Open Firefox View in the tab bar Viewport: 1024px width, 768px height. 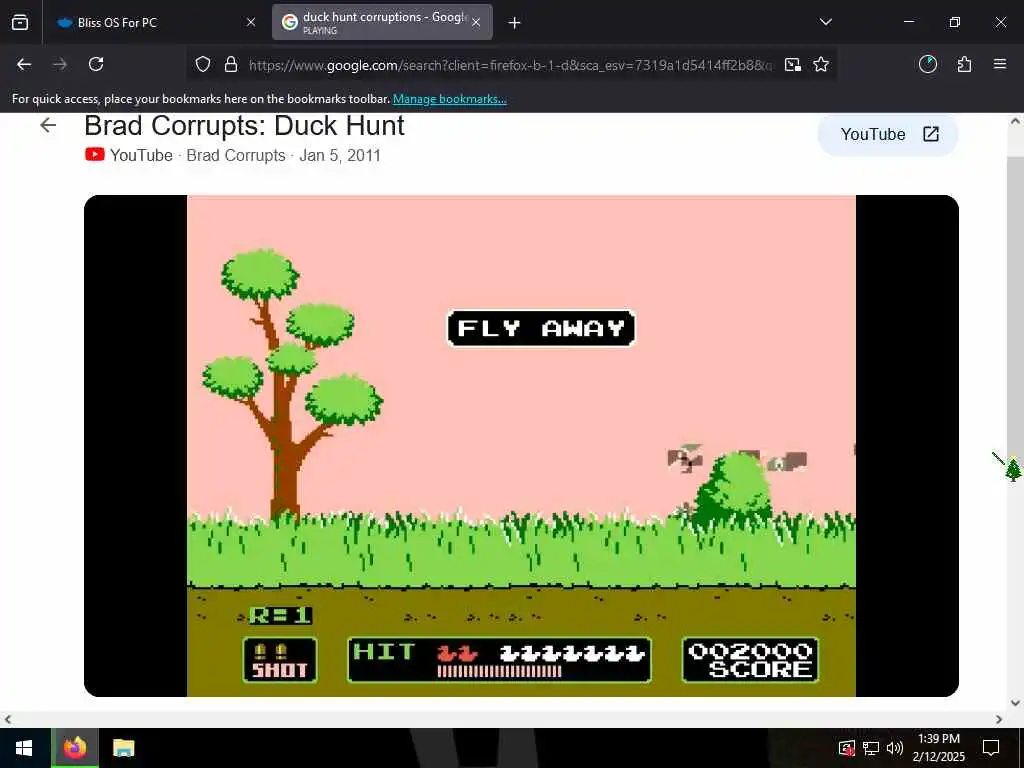[x=20, y=22]
